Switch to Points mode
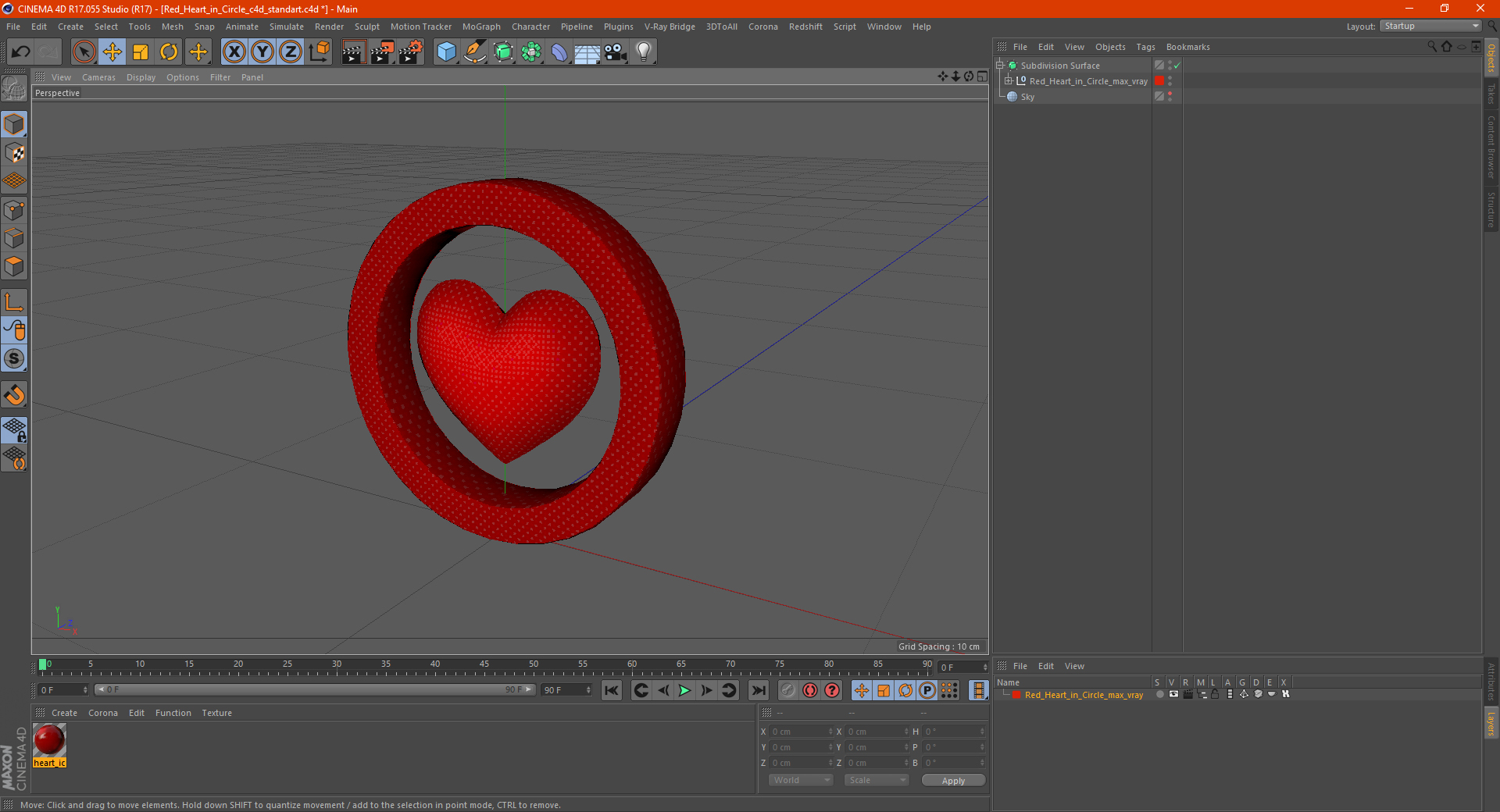1500x812 pixels. 14,210
